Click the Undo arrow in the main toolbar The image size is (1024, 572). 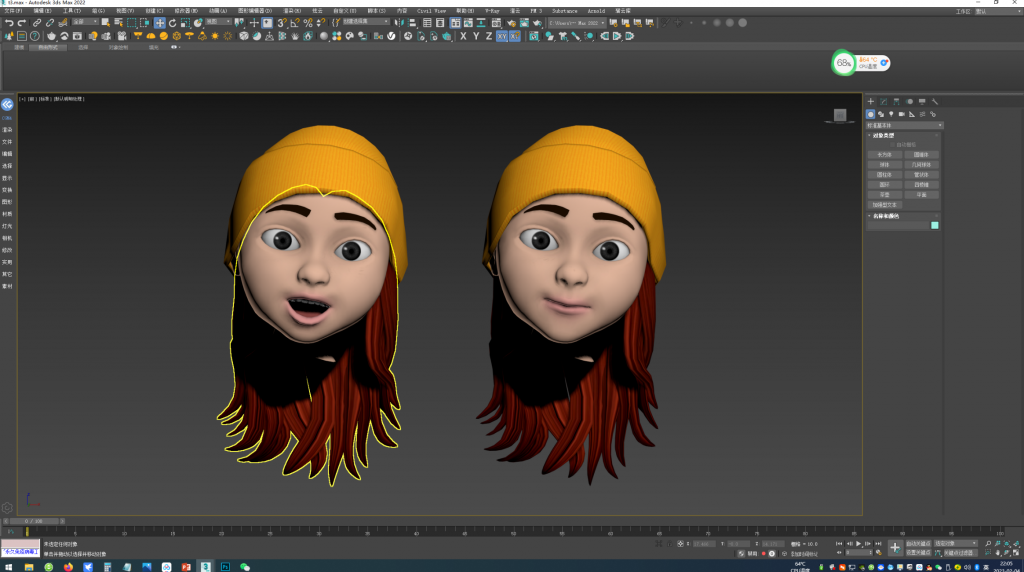(9, 22)
